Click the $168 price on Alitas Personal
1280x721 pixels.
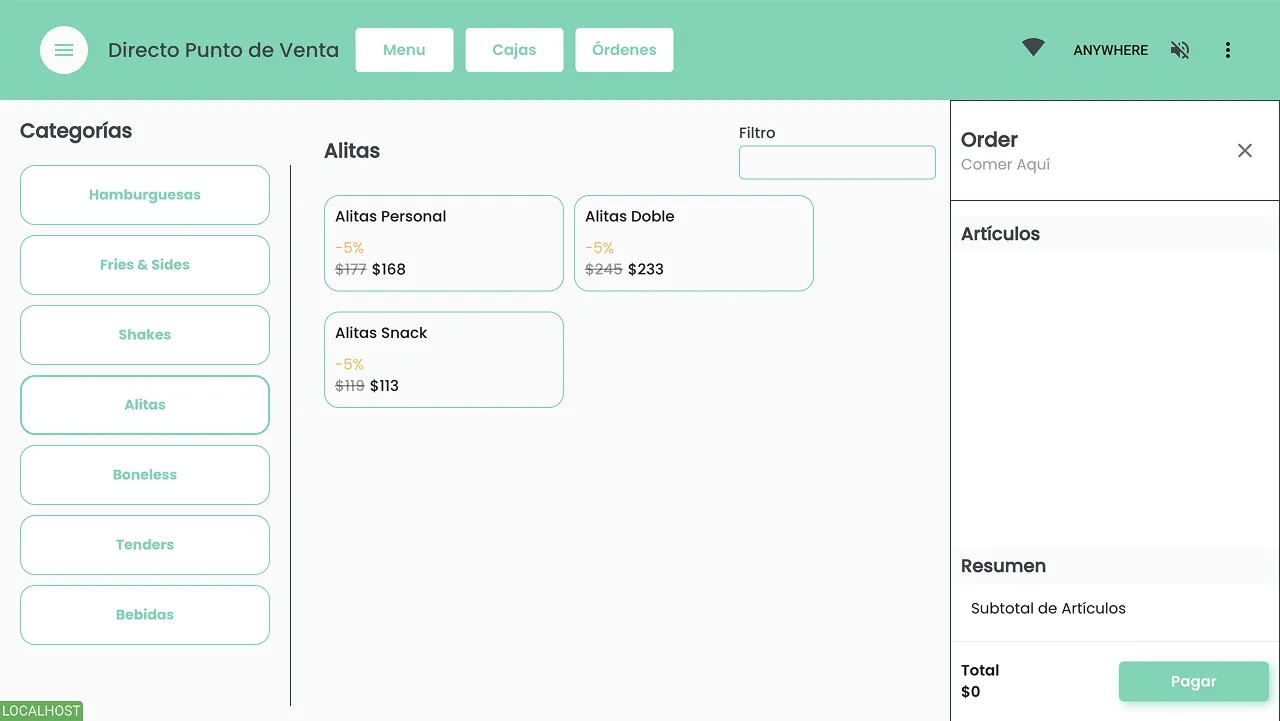click(x=389, y=269)
